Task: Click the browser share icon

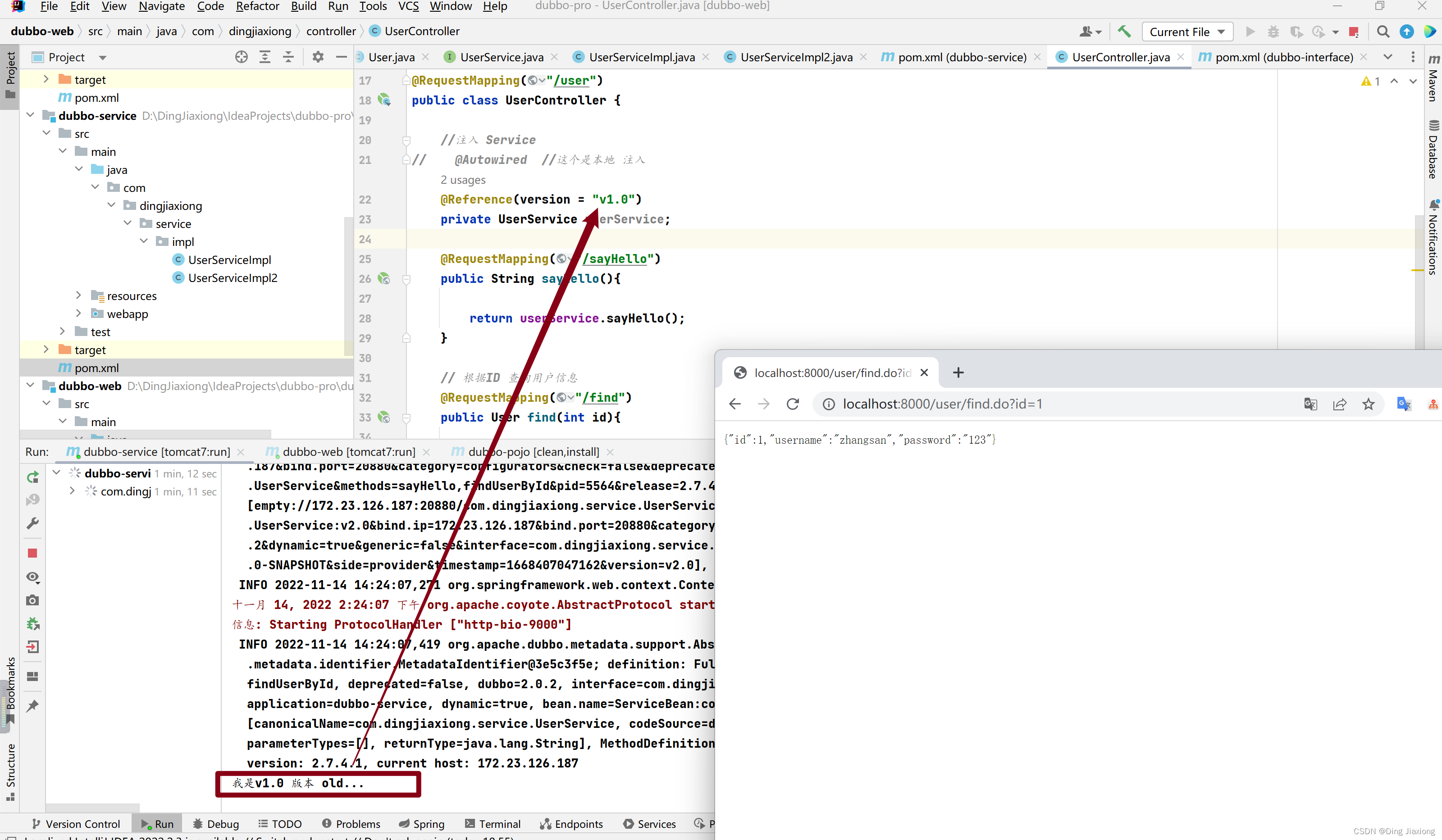Action: (x=1340, y=404)
